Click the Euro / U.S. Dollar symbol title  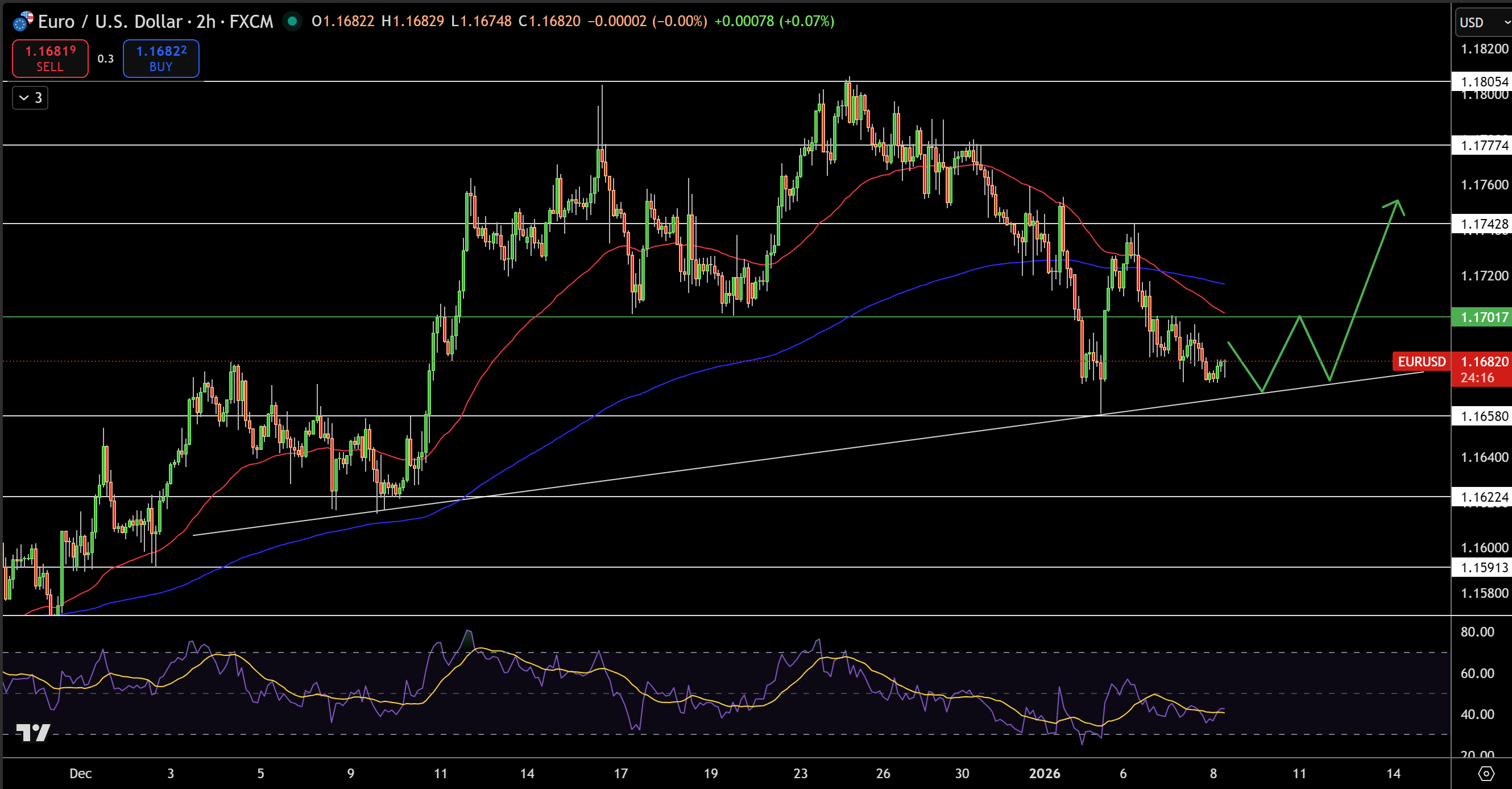click(x=110, y=22)
